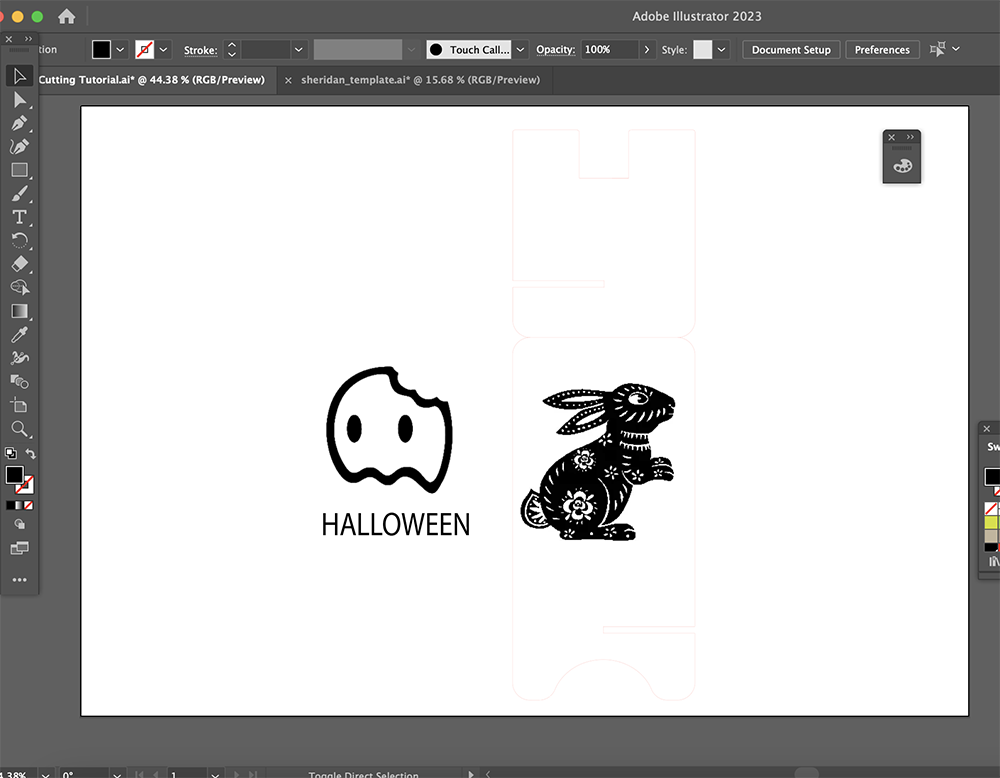Open the zoom level dropdown in status bar
1000x778 pixels.
tap(44, 773)
